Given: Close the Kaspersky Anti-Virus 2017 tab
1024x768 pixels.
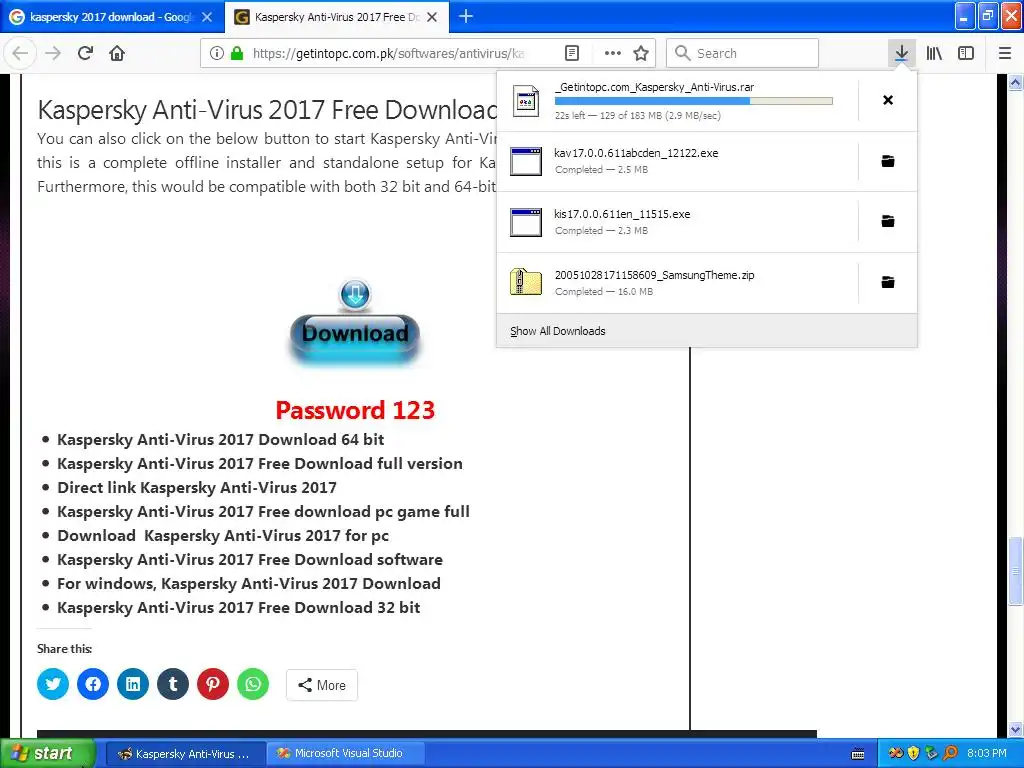Looking at the screenshot, I should [x=432, y=17].
